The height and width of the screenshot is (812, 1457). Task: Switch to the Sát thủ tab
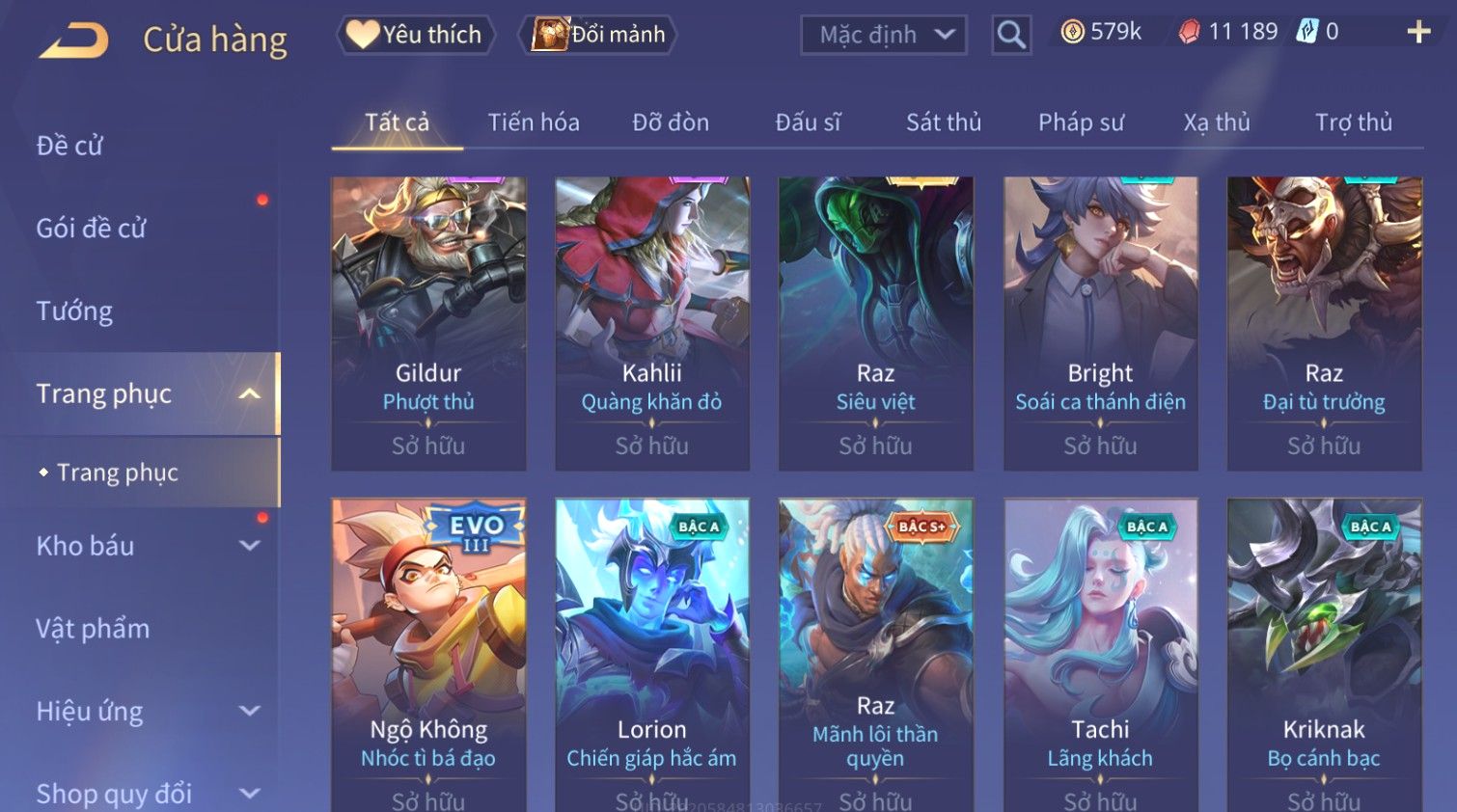944,122
